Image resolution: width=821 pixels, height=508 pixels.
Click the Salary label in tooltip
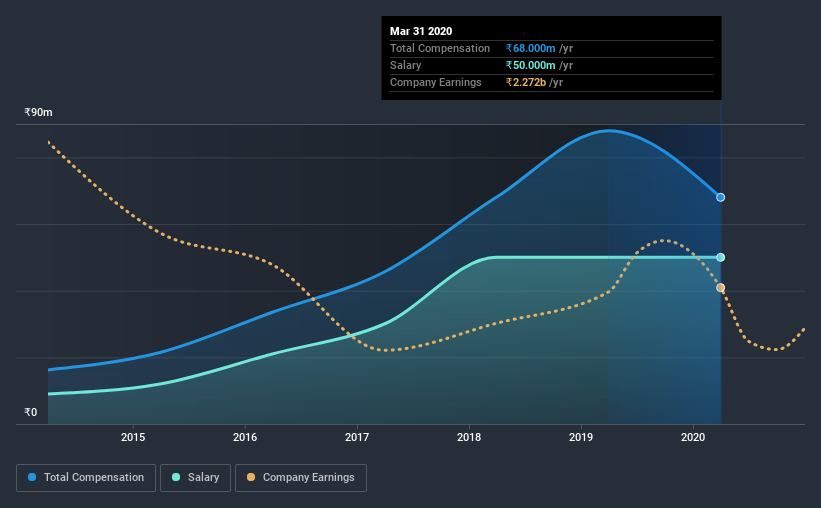(405, 65)
